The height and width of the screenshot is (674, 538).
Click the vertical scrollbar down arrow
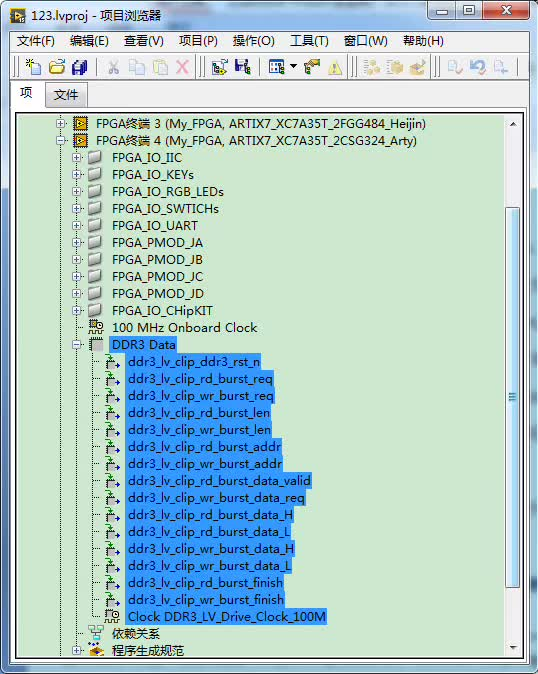coord(513,647)
